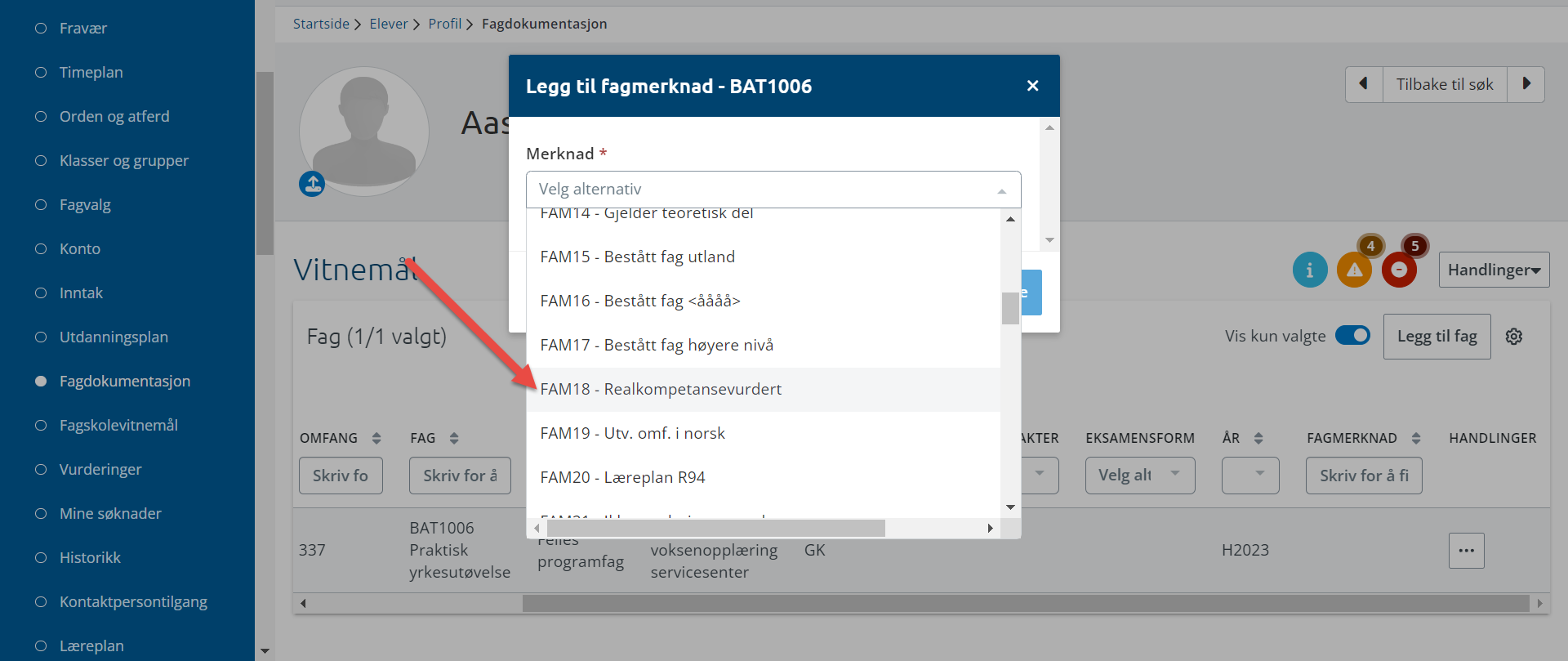Go to previous student with left arrow
The image size is (1568, 661).
[x=1364, y=84]
